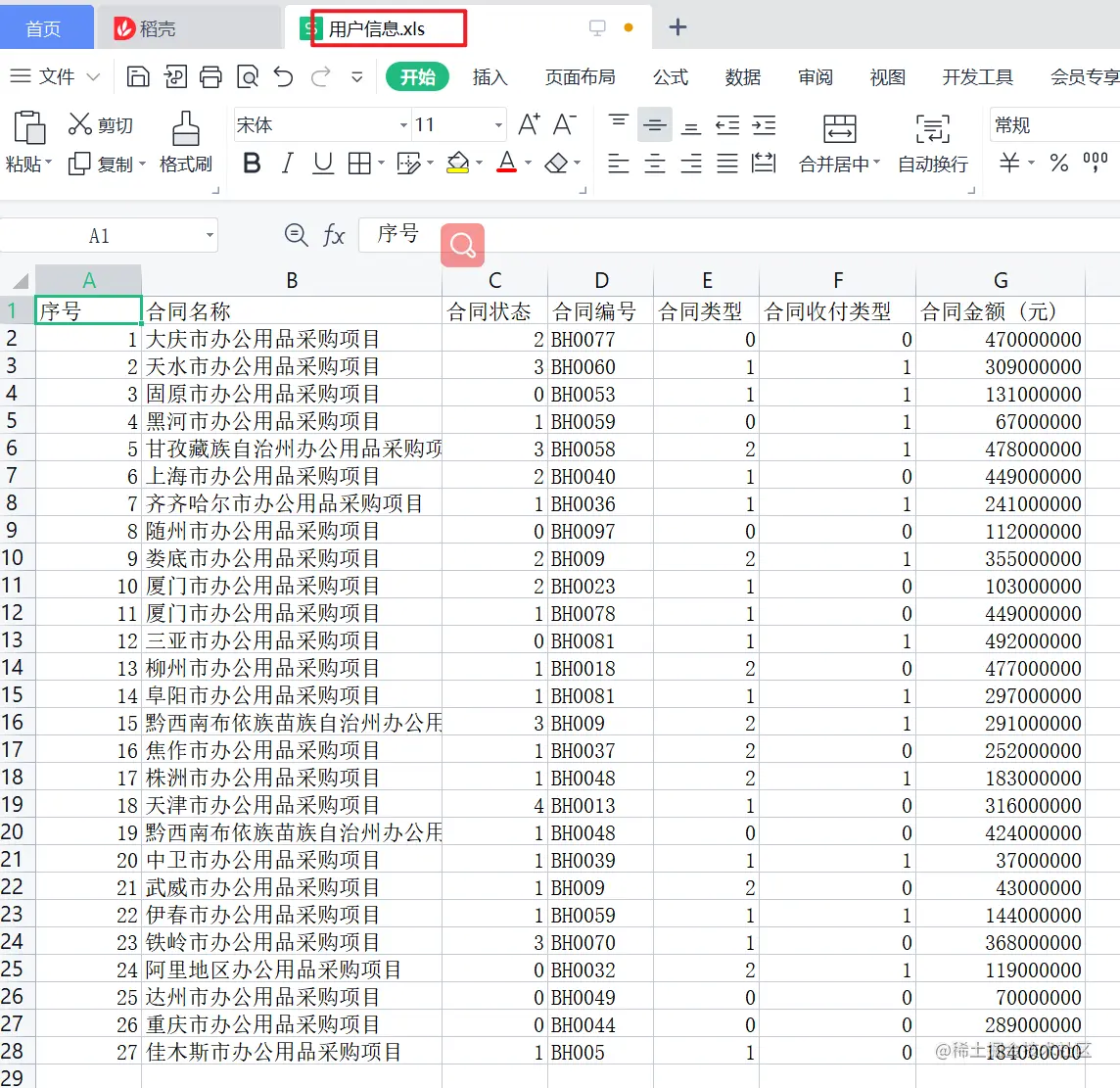Cut the selection with 剪切
The width and height of the screenshot is (1120, 1088).
(x=101, y=125)
